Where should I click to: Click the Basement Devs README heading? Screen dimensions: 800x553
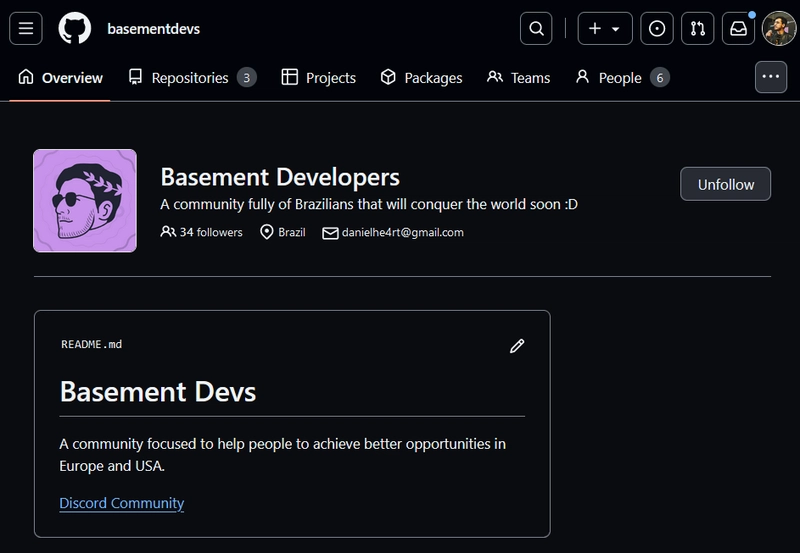point(158,392)
